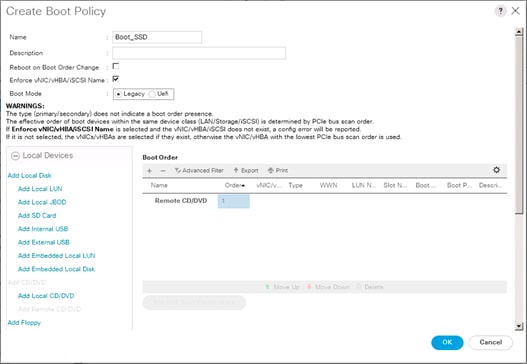Select the Uefi boot mode radio
527x364 pixels.
pyautogui.click(x=152, y=94)
